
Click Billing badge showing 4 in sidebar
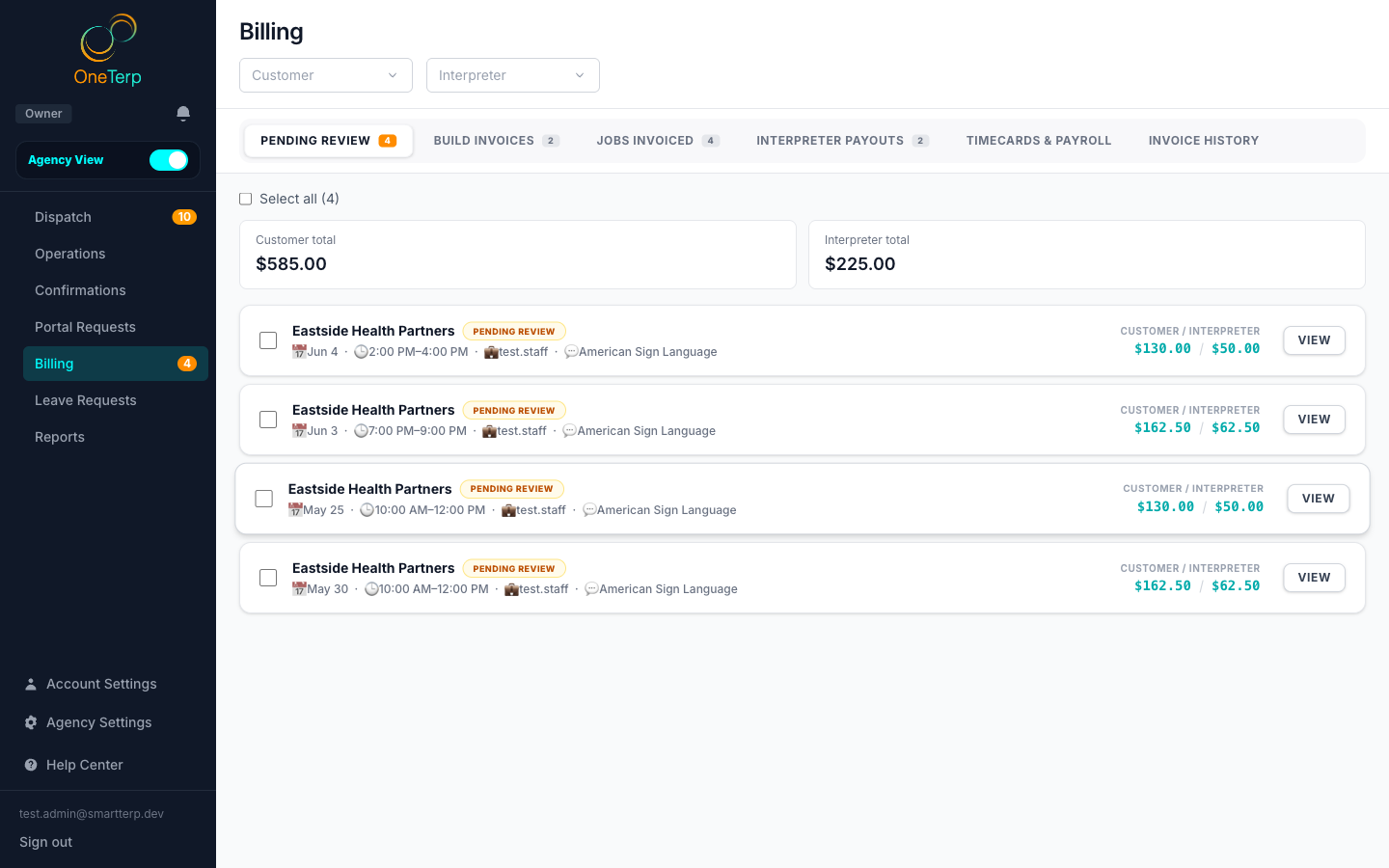tap(187, 364)
